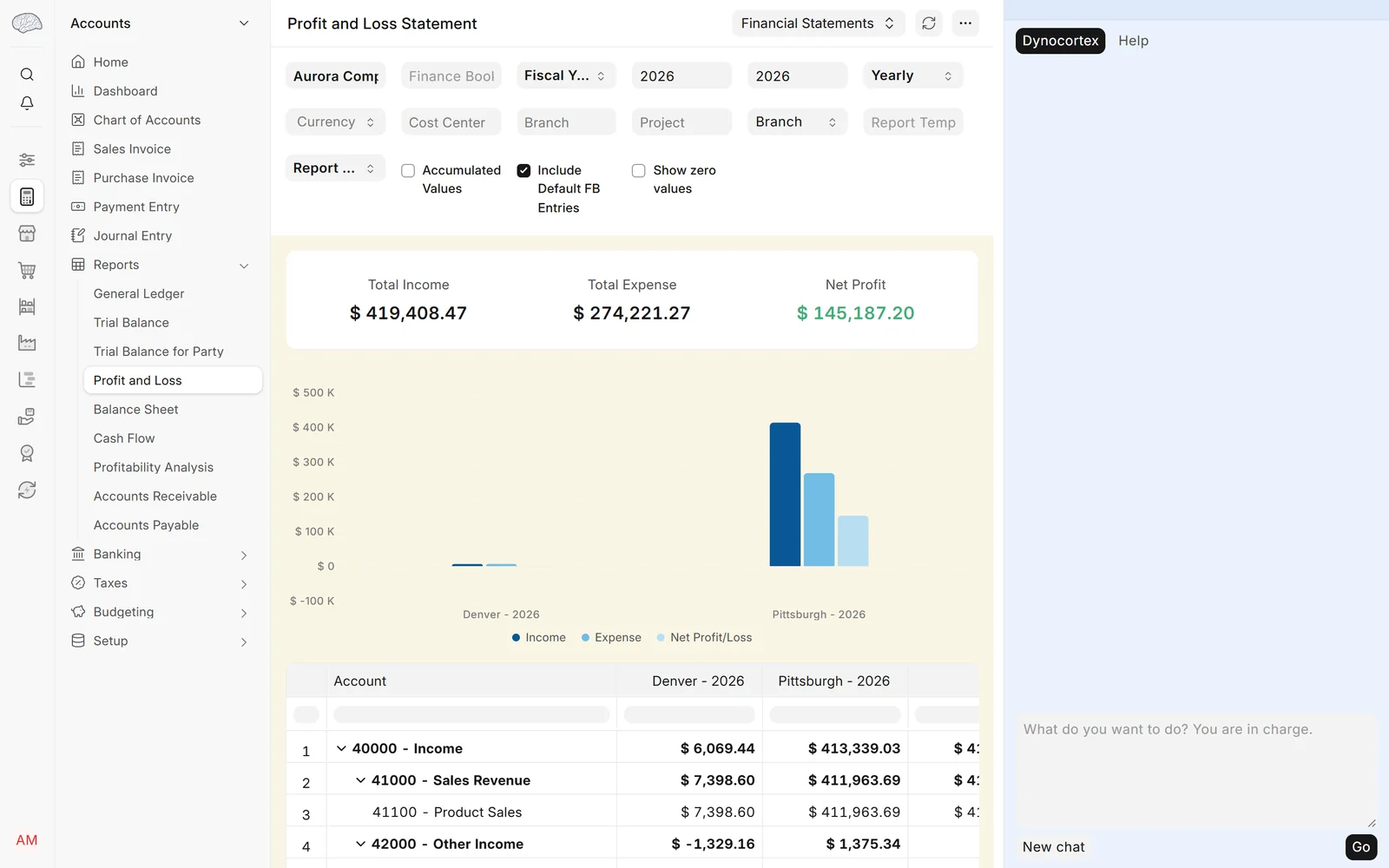This screenshot has width=1389, height=868.
Task: Toggle the Expense legend series
Action: (611, 637)
